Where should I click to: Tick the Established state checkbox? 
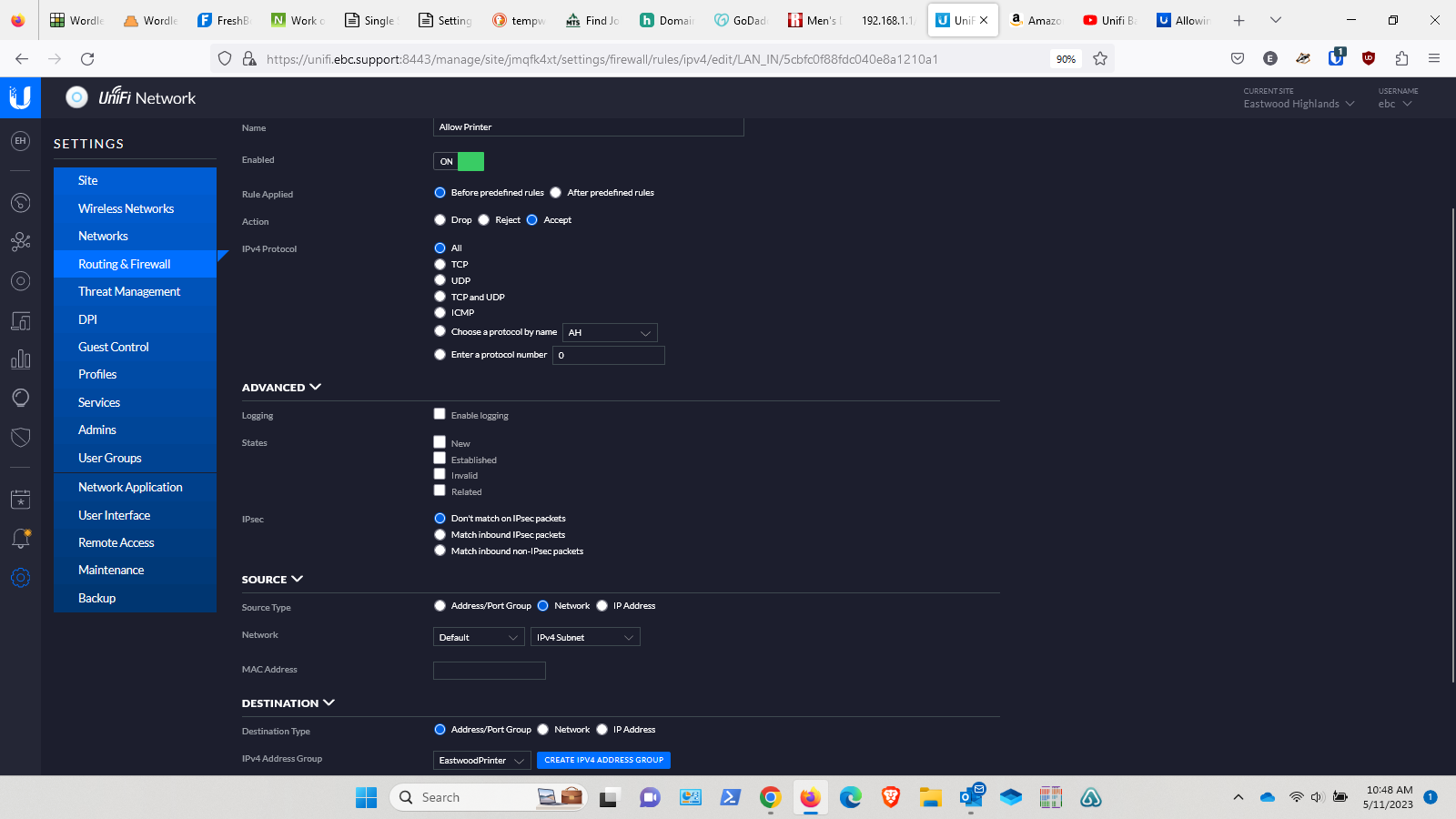click(440, 459)
